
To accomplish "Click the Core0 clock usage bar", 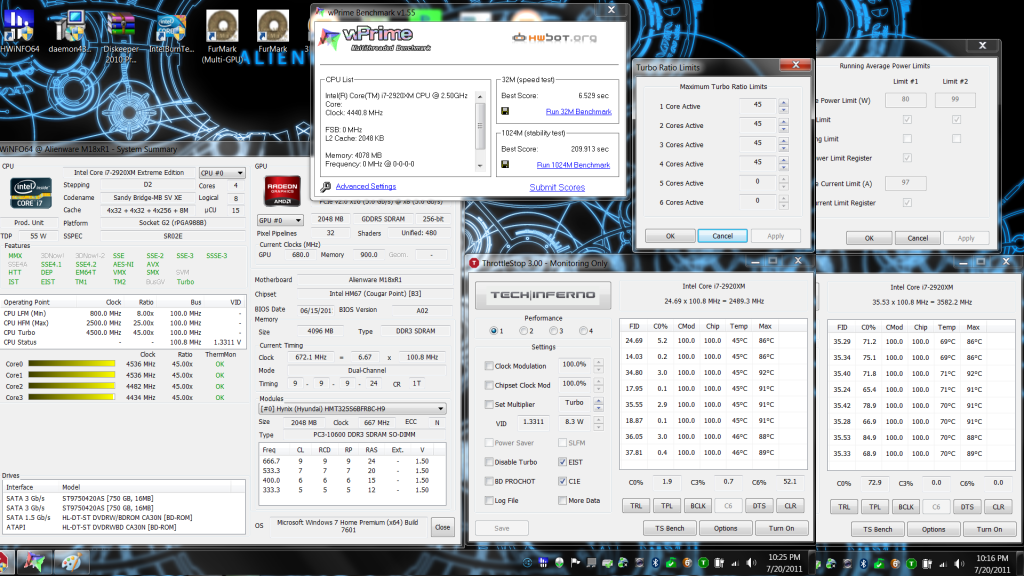I will point(72,364).
